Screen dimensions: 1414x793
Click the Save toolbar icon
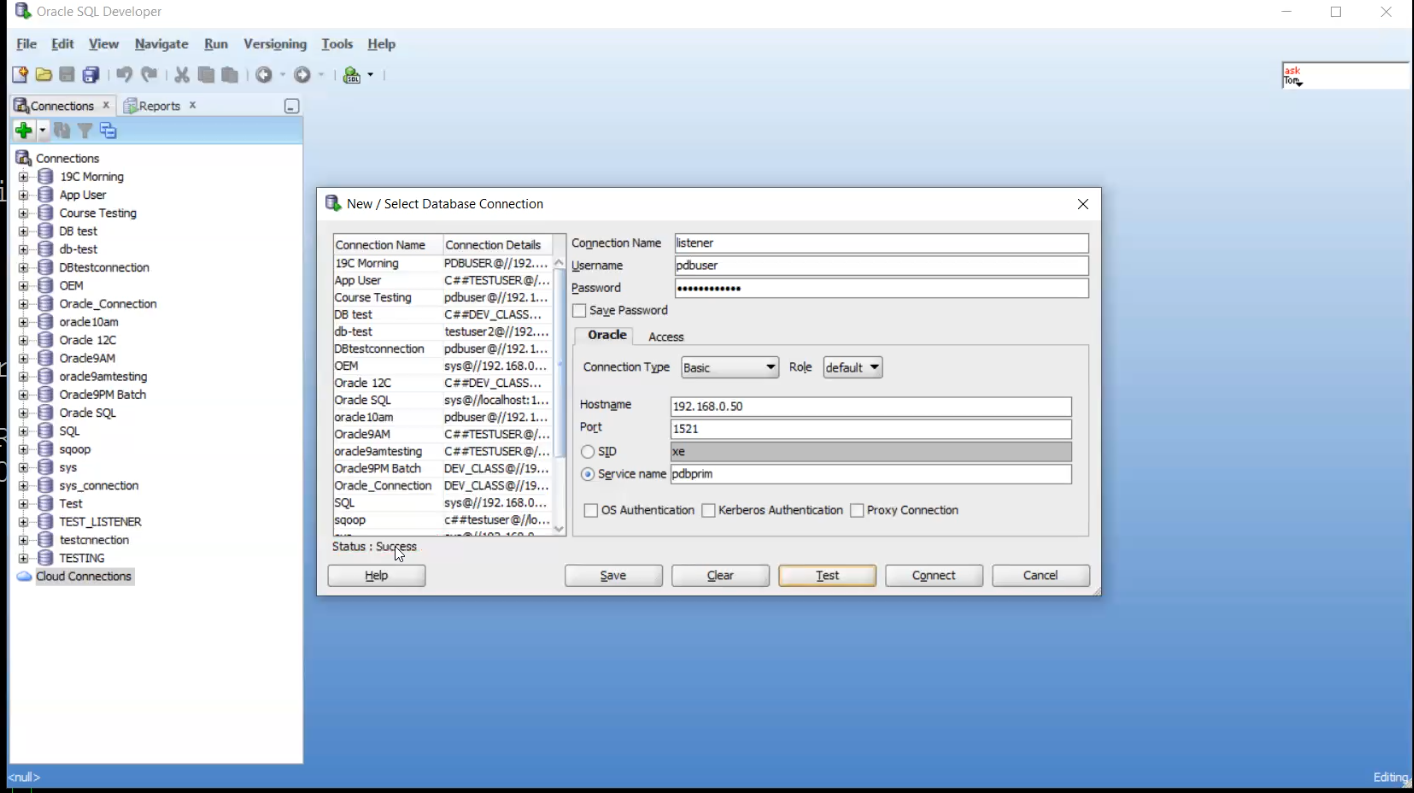(67, 75)
